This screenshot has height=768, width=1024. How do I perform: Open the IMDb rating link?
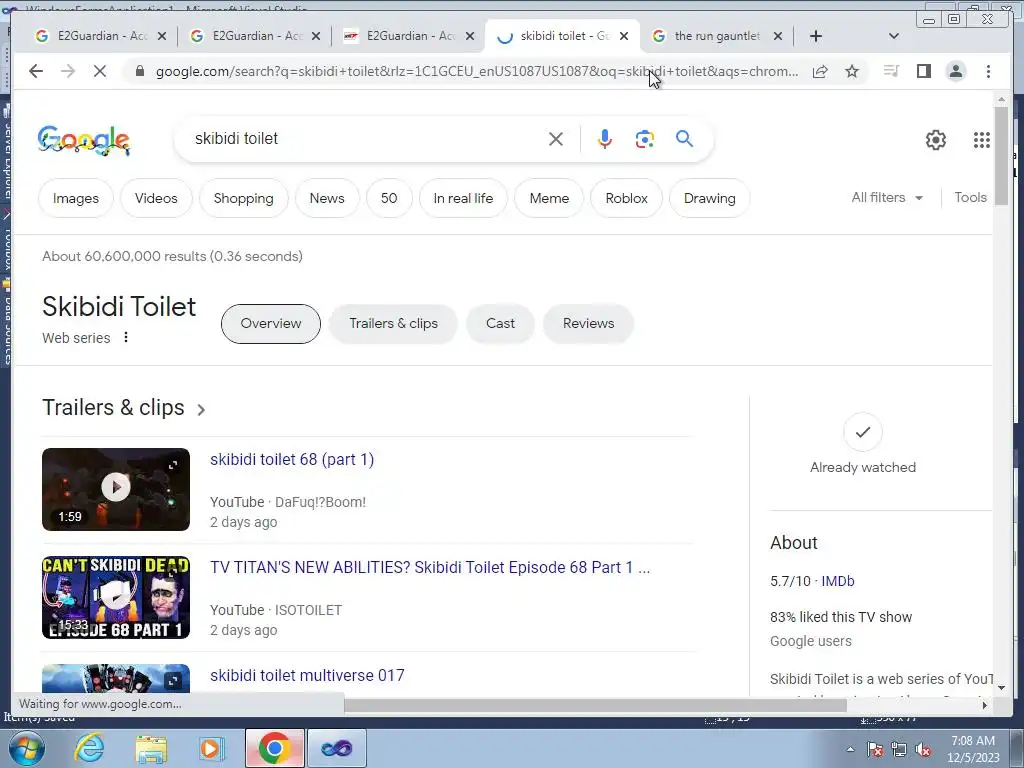[838, 581]
